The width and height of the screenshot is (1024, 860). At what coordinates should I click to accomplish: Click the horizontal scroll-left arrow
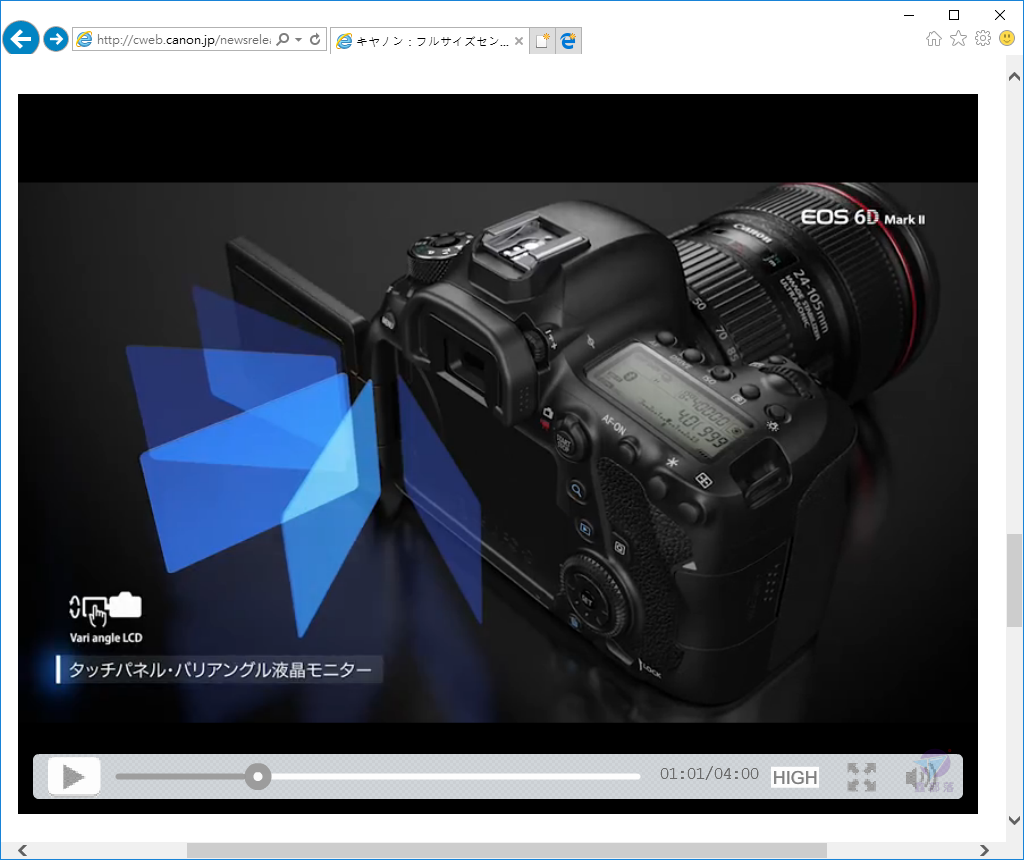point(23,850)
